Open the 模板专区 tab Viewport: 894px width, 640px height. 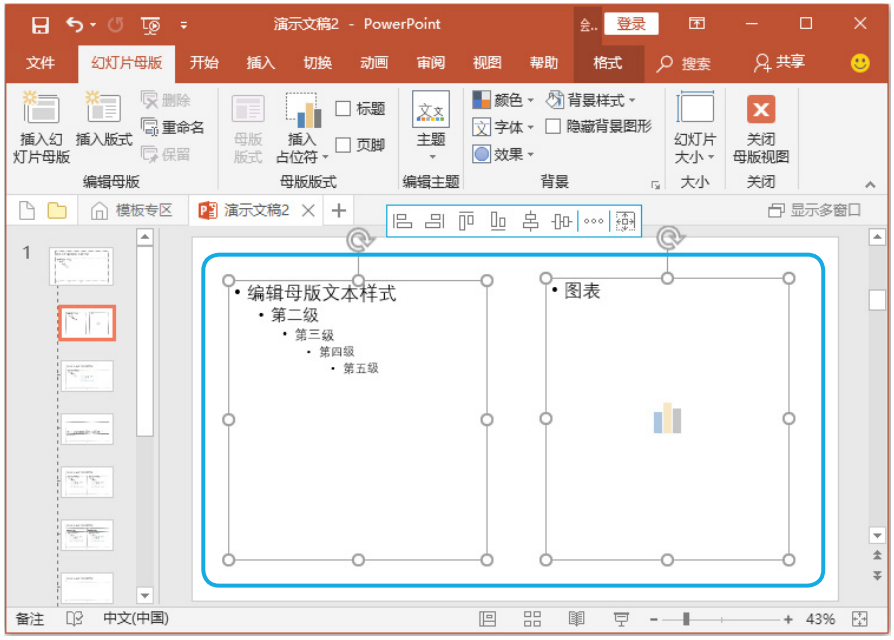tap(132, 211)
